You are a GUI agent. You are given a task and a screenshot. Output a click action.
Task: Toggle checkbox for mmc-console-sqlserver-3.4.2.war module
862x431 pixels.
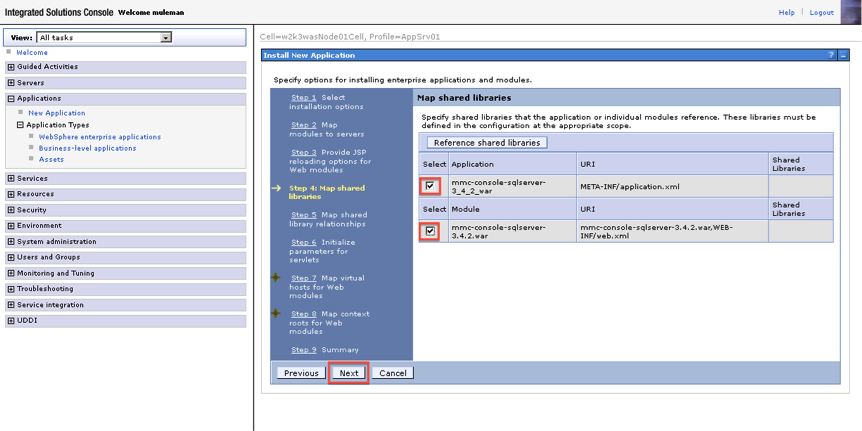coord(431,231)
